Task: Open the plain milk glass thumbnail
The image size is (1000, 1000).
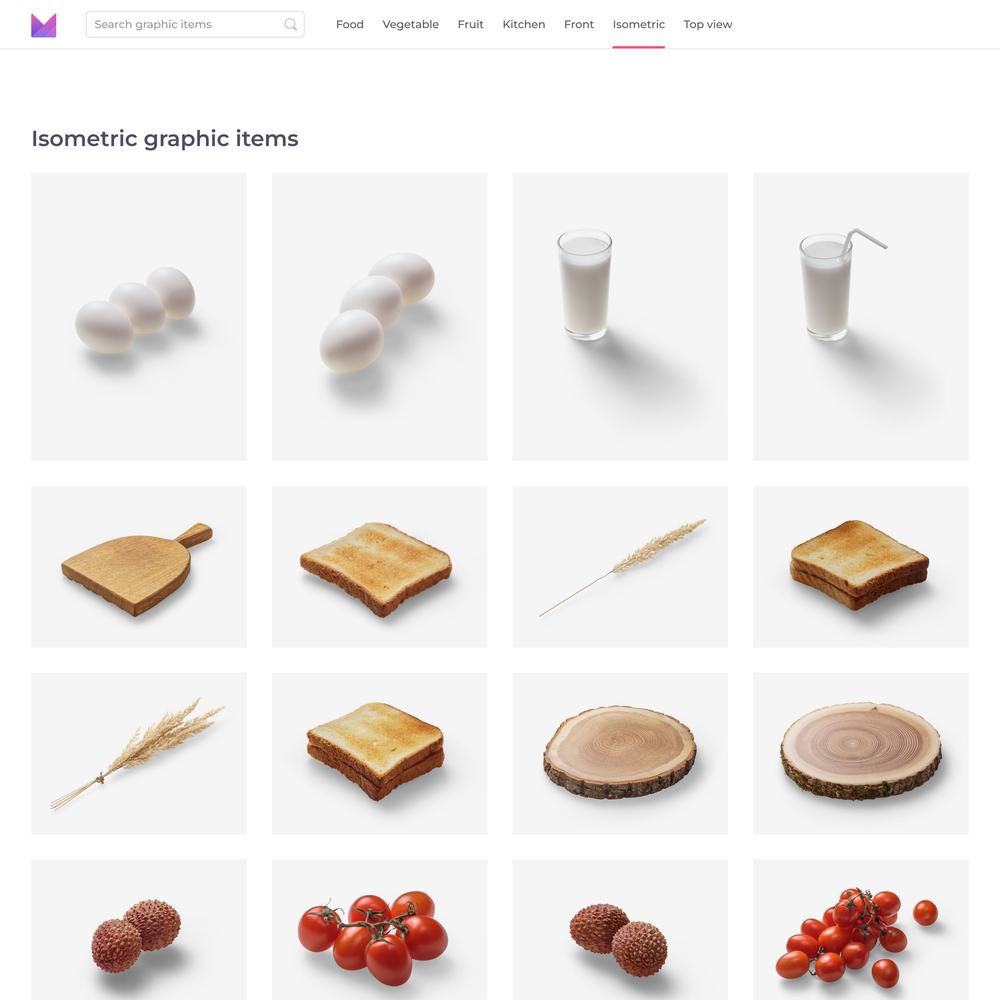Action: pyautogui.click(x=620, y=316)
